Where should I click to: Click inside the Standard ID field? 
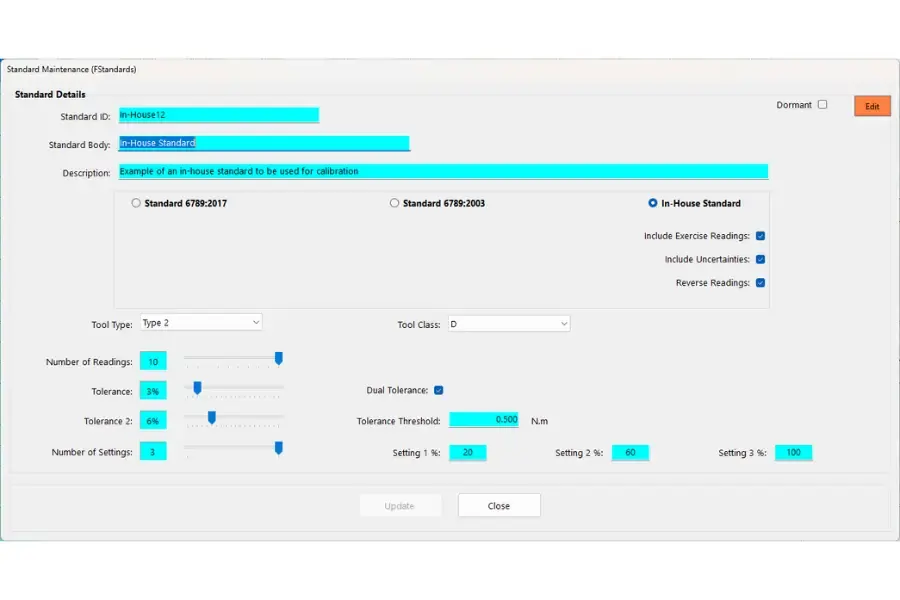click(x=220, y=115)
